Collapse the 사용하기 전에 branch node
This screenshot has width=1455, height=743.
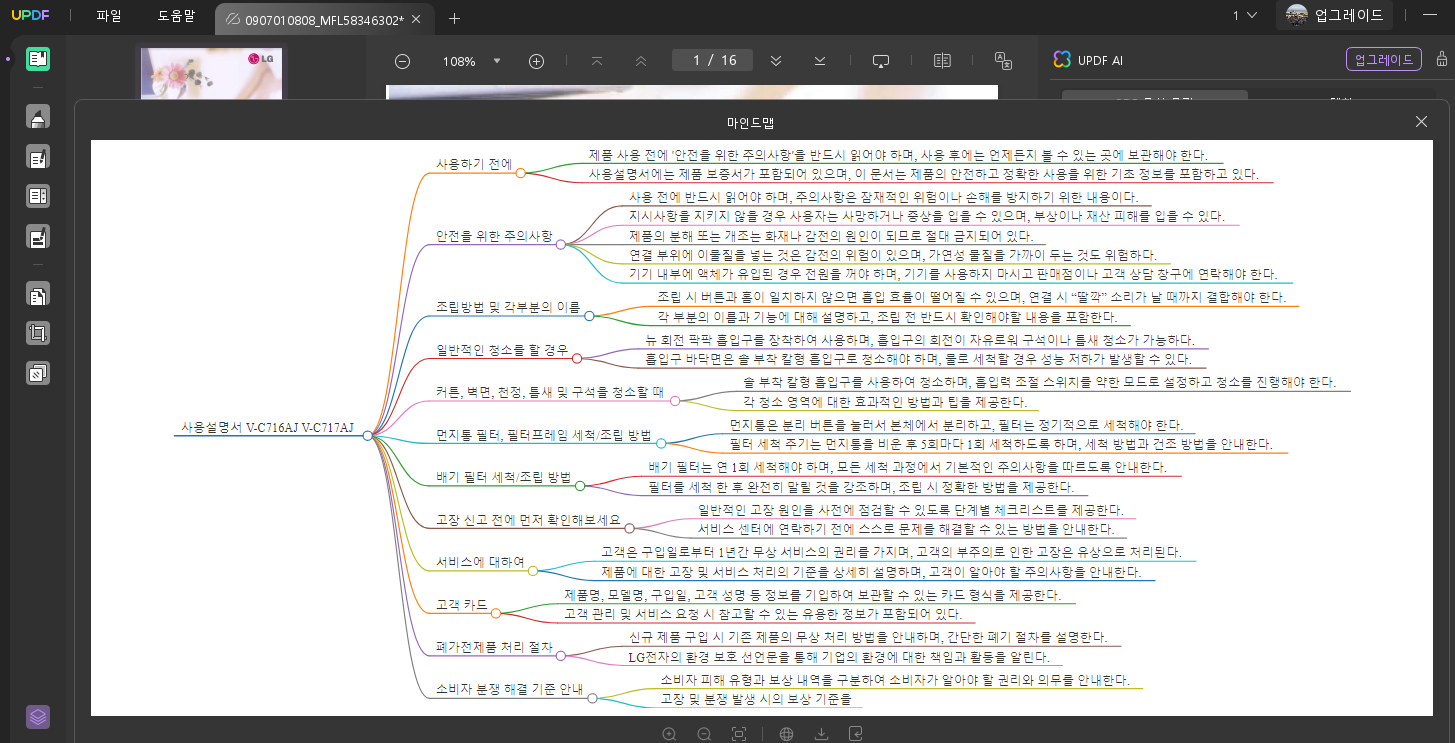pyautogui.click(x=521, y=173)
